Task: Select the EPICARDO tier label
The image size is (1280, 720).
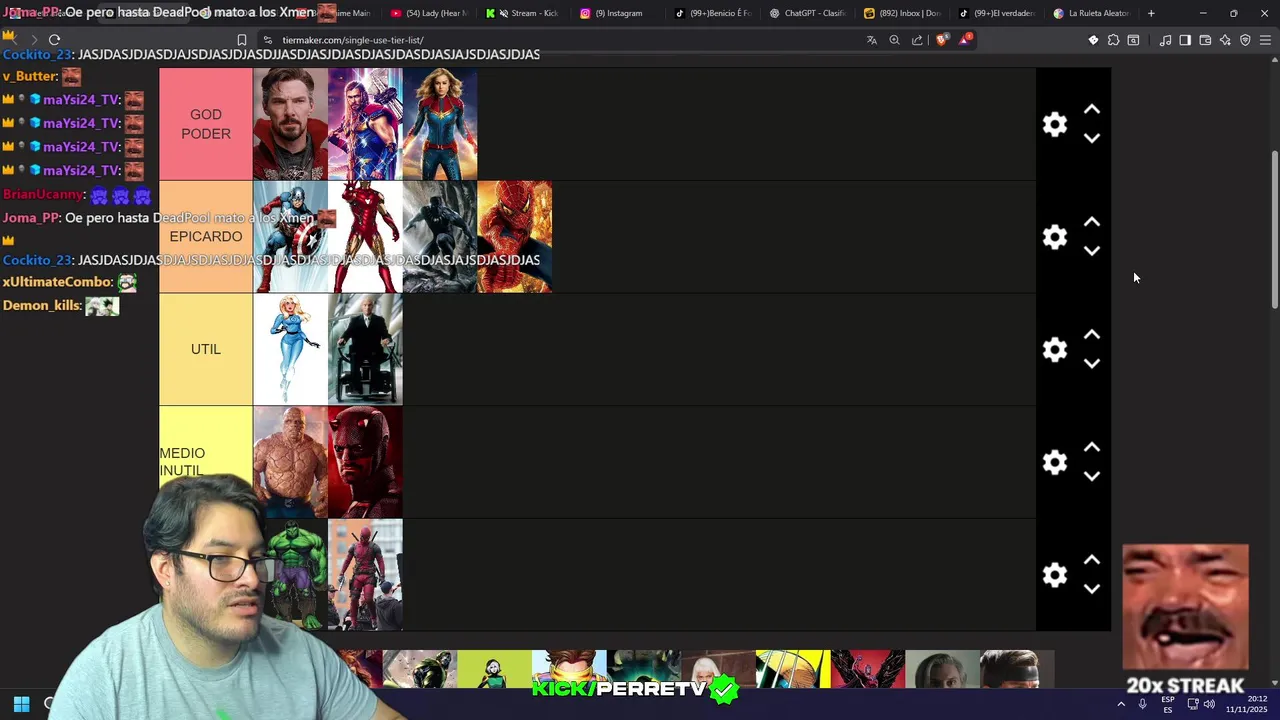Action: point(206,237)
